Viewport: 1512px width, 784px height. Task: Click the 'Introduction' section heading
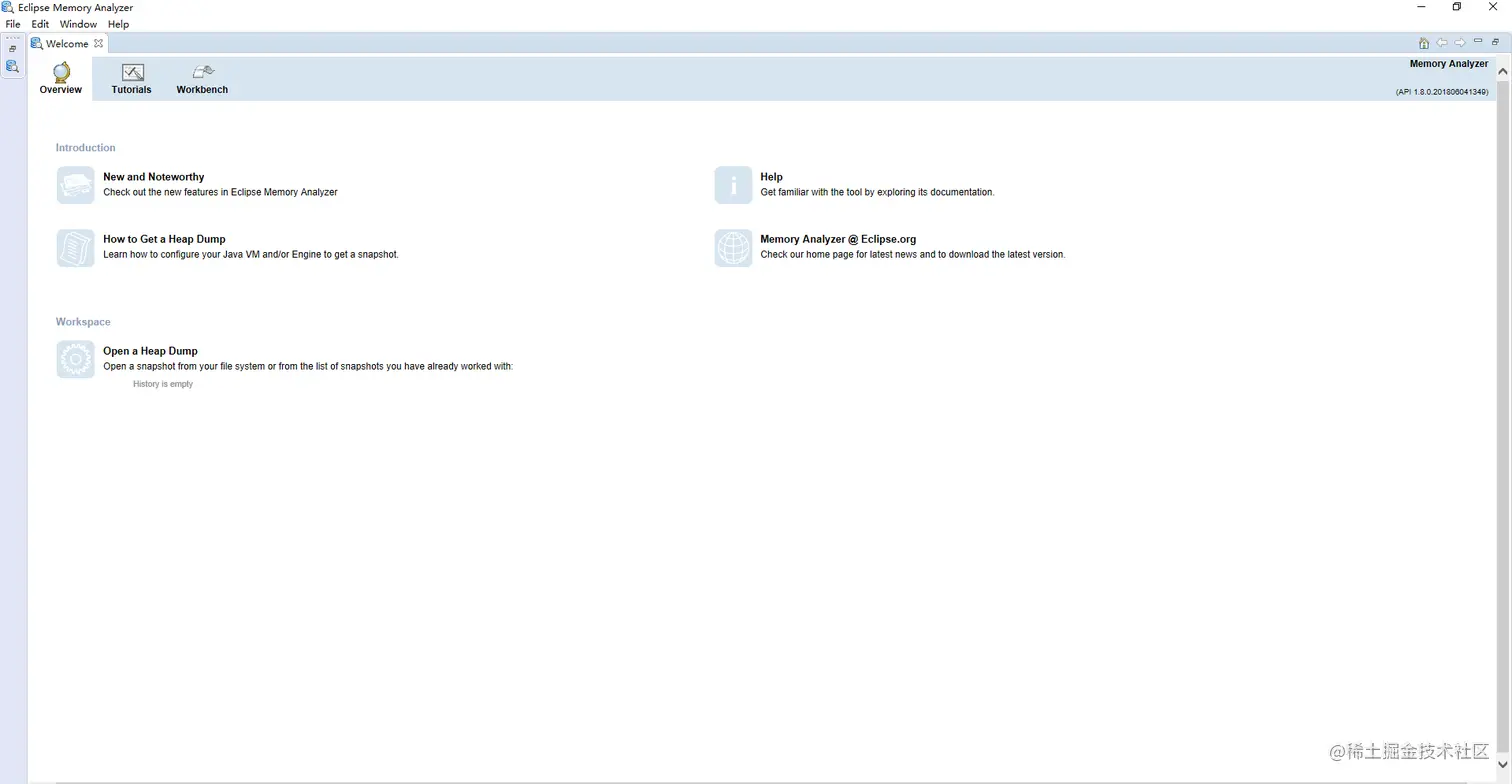coord(86,148)
